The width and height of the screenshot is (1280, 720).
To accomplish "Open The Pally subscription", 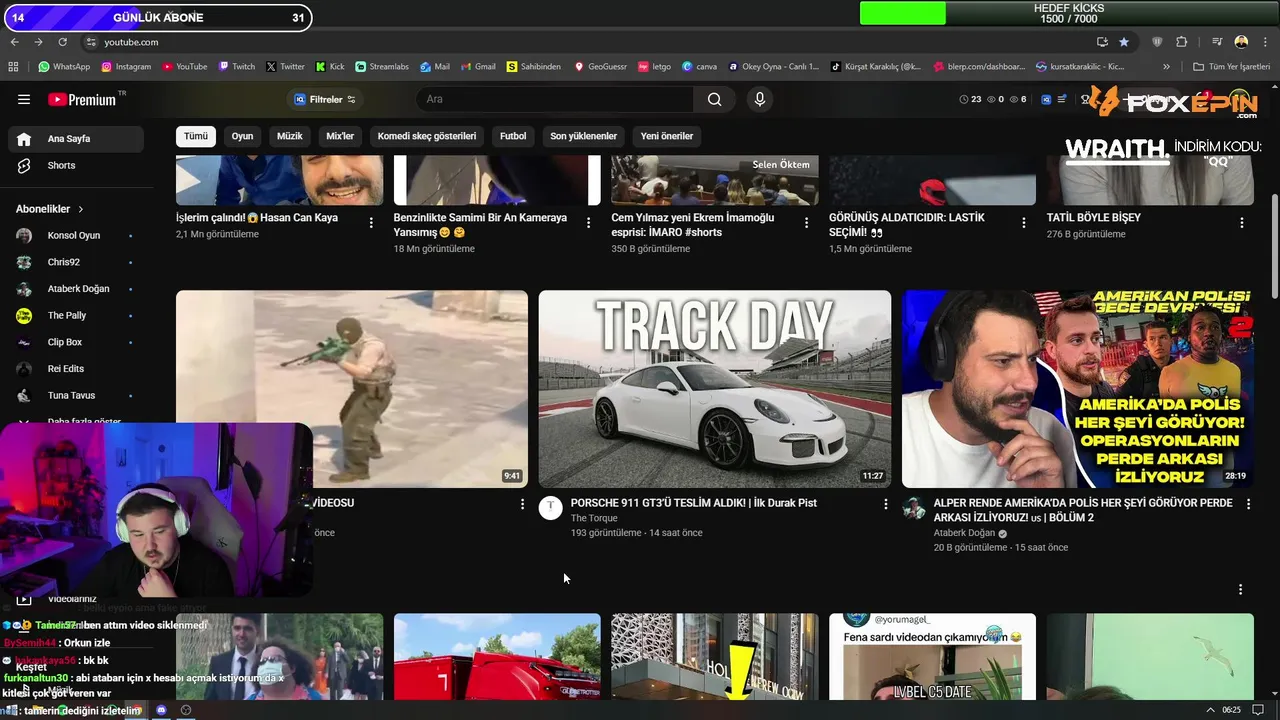I will point(76,316).
